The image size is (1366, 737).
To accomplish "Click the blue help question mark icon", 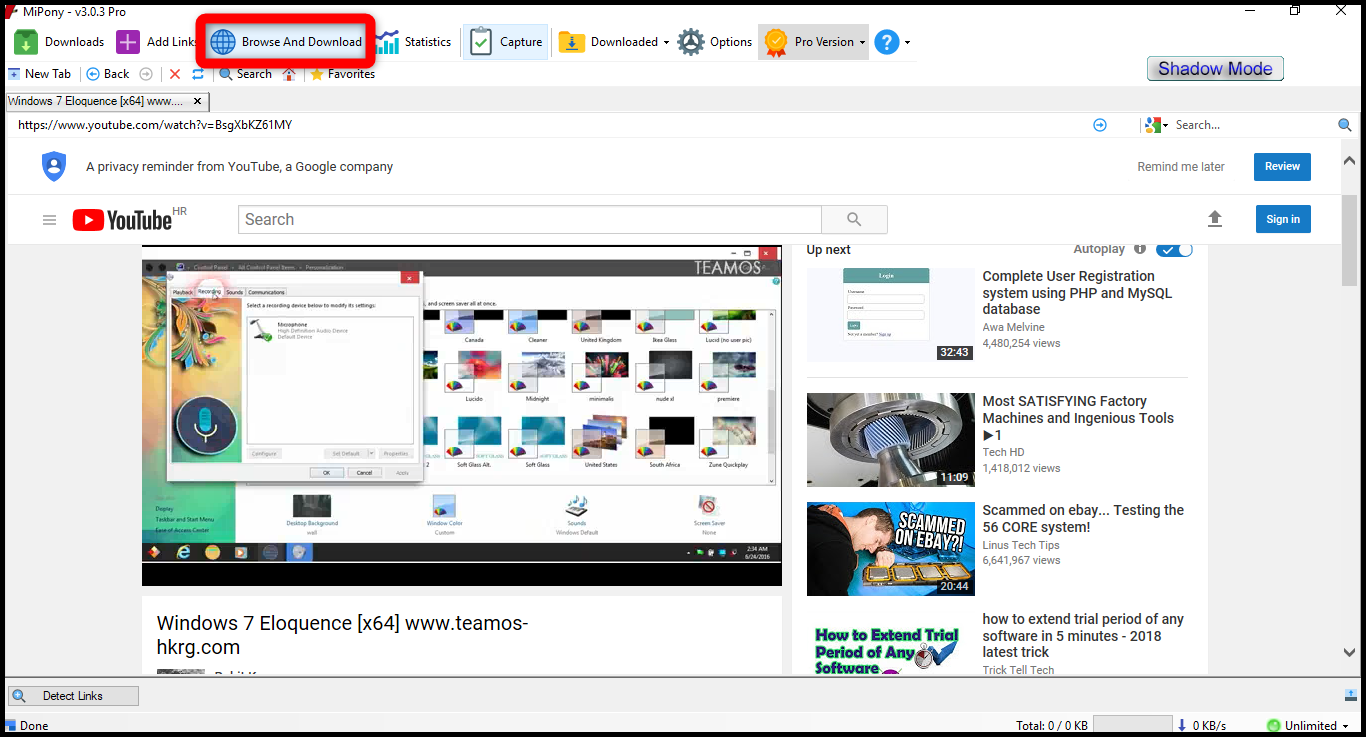I will (886, 42).
